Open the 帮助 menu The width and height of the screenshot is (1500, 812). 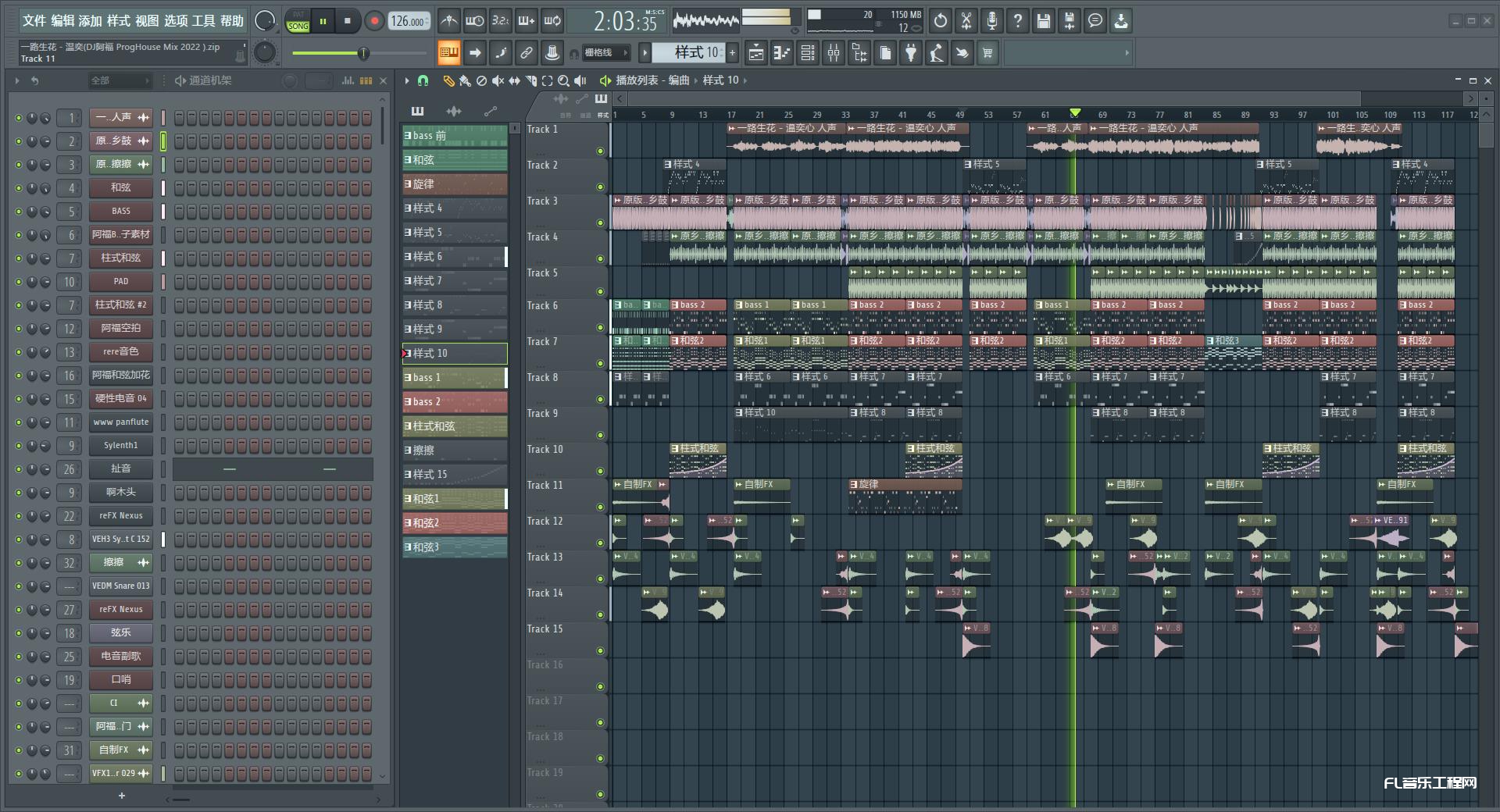231,21
